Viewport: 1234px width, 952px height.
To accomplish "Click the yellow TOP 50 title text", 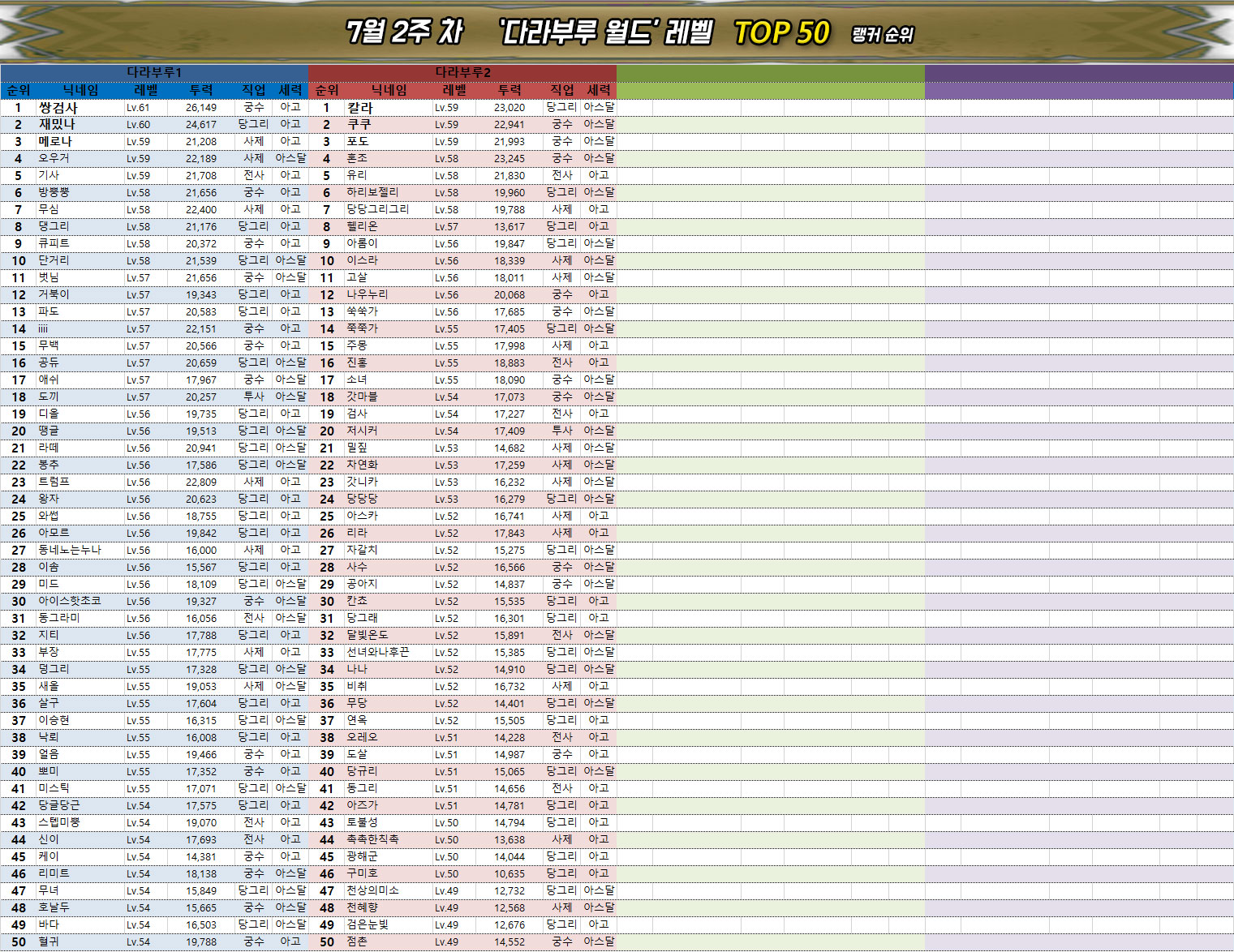I will (781, 32).
